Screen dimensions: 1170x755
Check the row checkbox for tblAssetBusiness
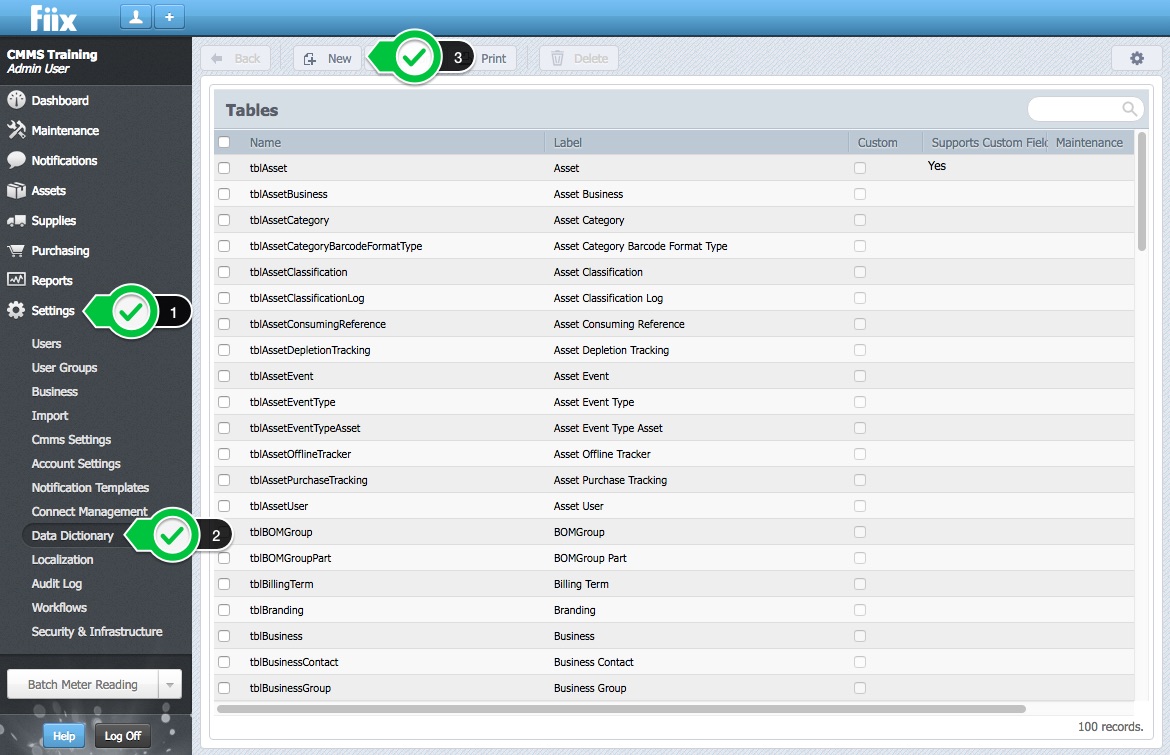click(x=224, y=194)
